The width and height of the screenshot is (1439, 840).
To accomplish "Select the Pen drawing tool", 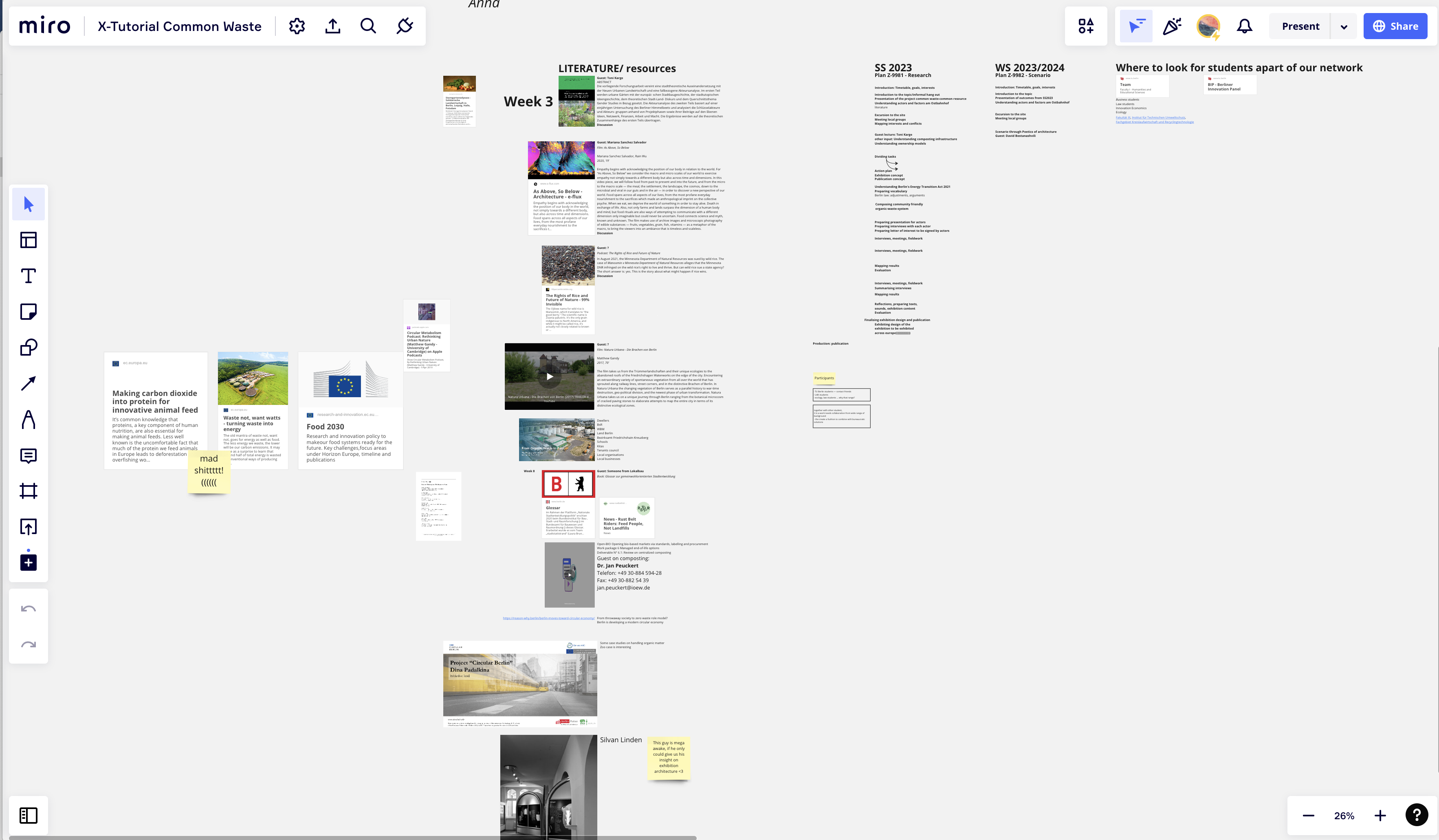I will [28, 420].
